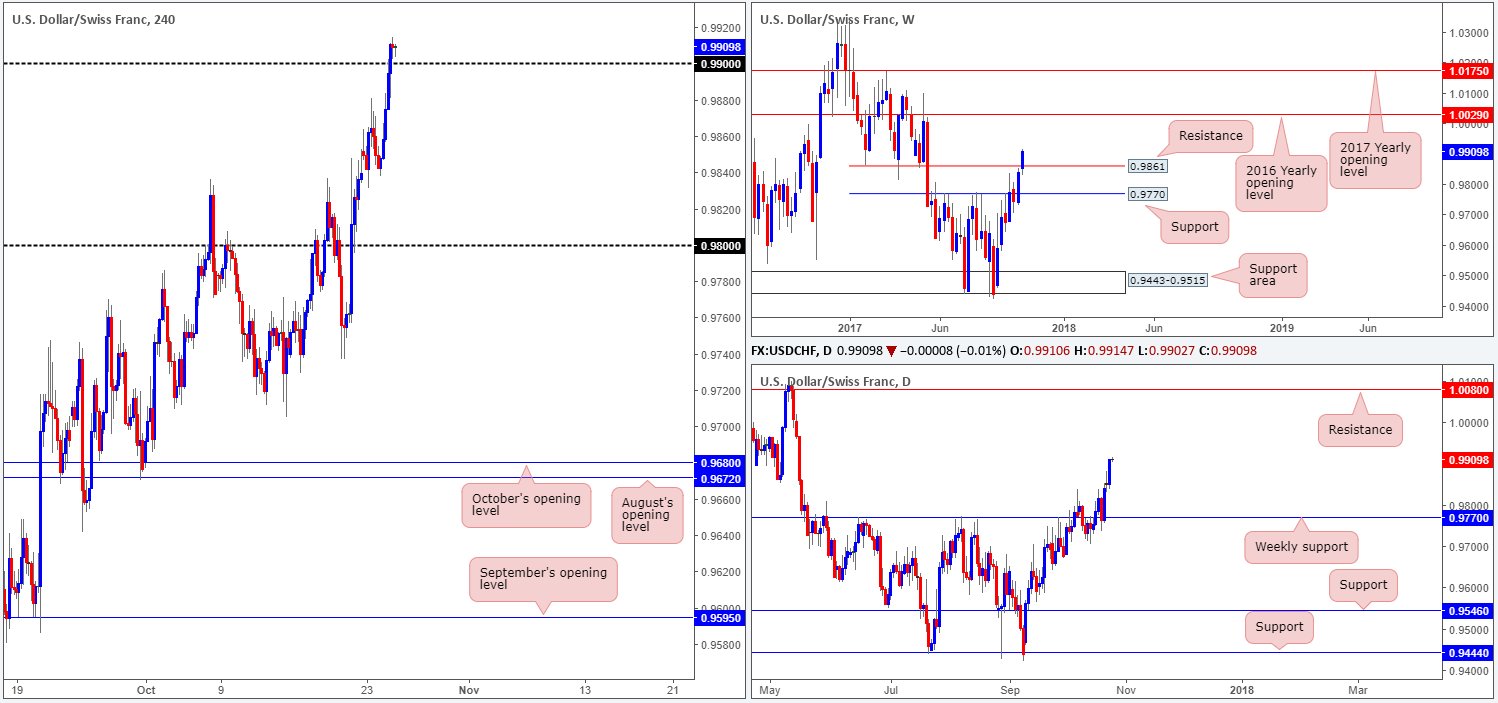This screenshot has width=1498, height=703.
Task: Open the 'Support' callout pointing to 0.94440 line
Action: (x=1280, y=627)
